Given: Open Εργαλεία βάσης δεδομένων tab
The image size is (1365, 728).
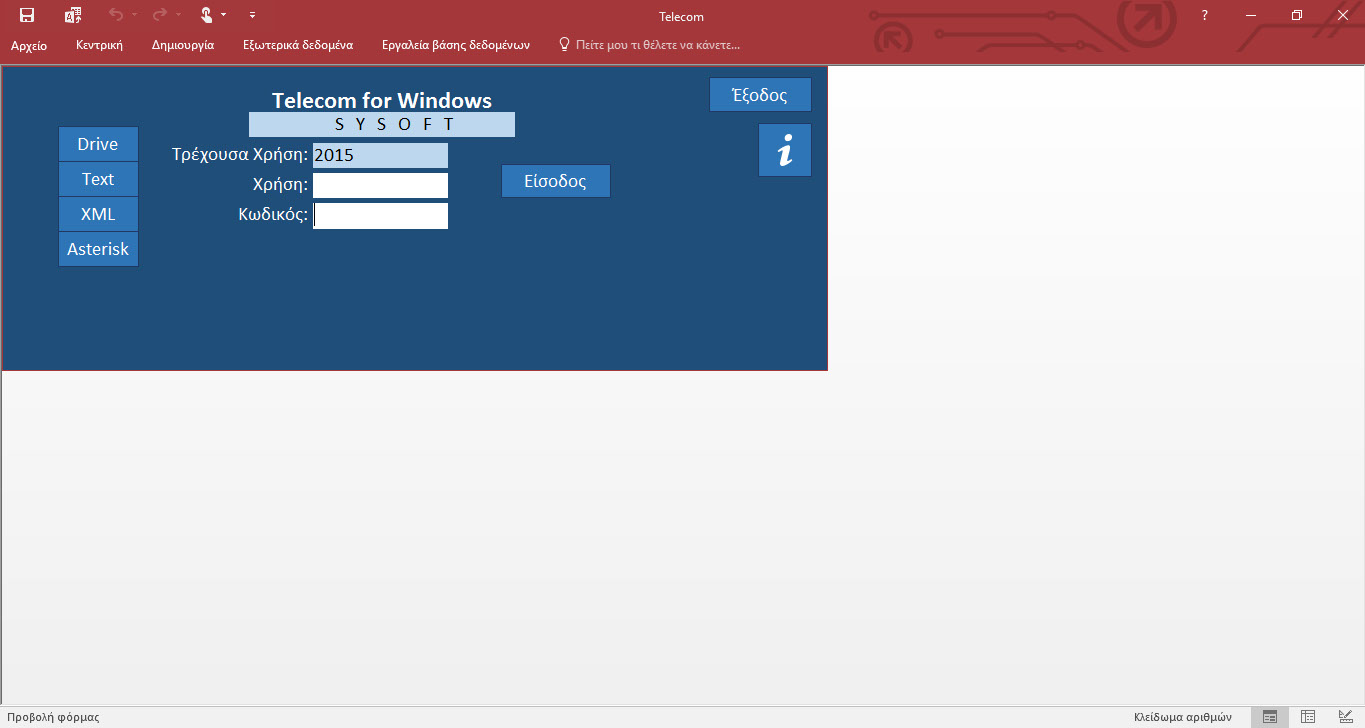Looking at the screenshot, I should (x=456, y=45).
